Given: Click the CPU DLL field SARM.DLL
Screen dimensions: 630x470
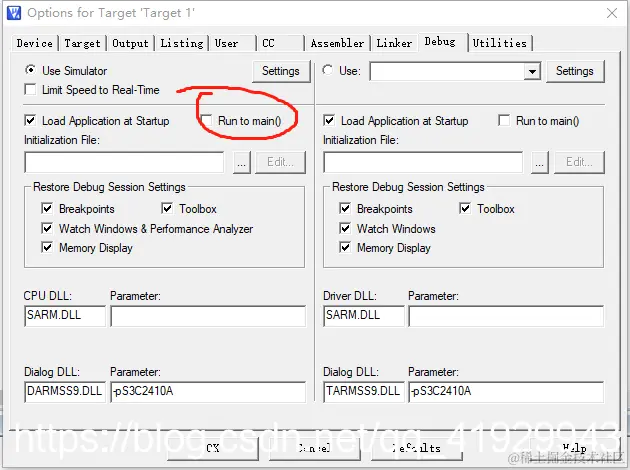Looking at the screenshot, I should click(65, 316).
